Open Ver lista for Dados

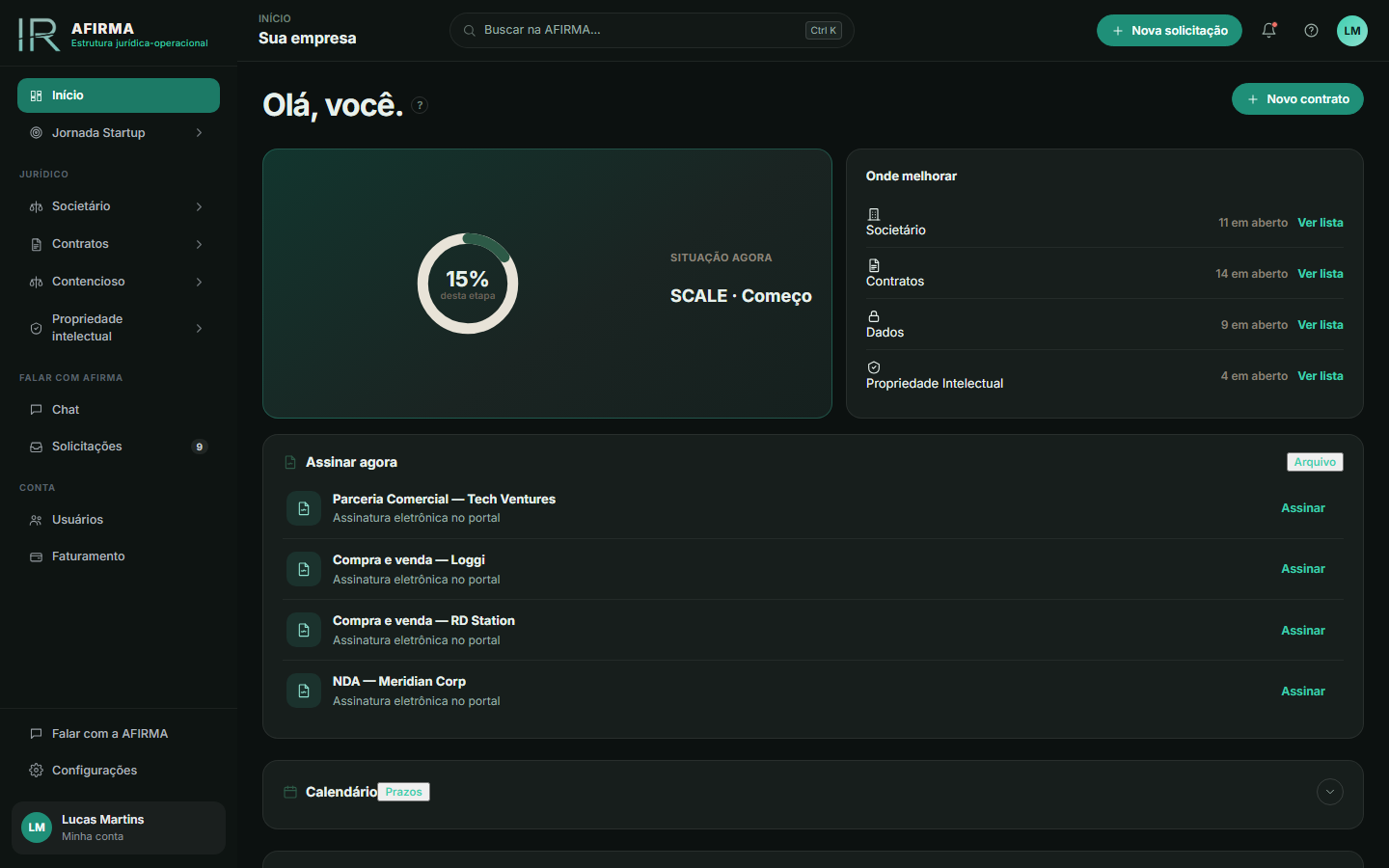[x=1321, y=325]
